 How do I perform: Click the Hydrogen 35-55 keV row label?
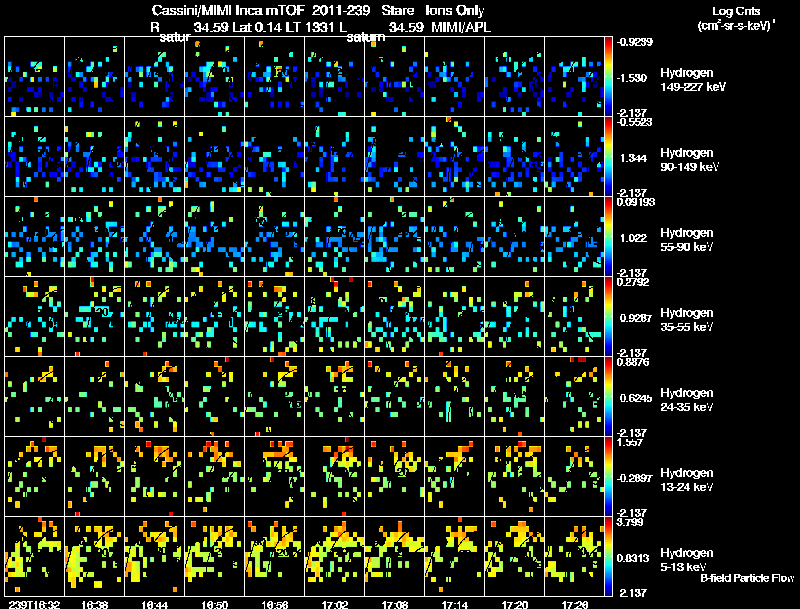686,320
